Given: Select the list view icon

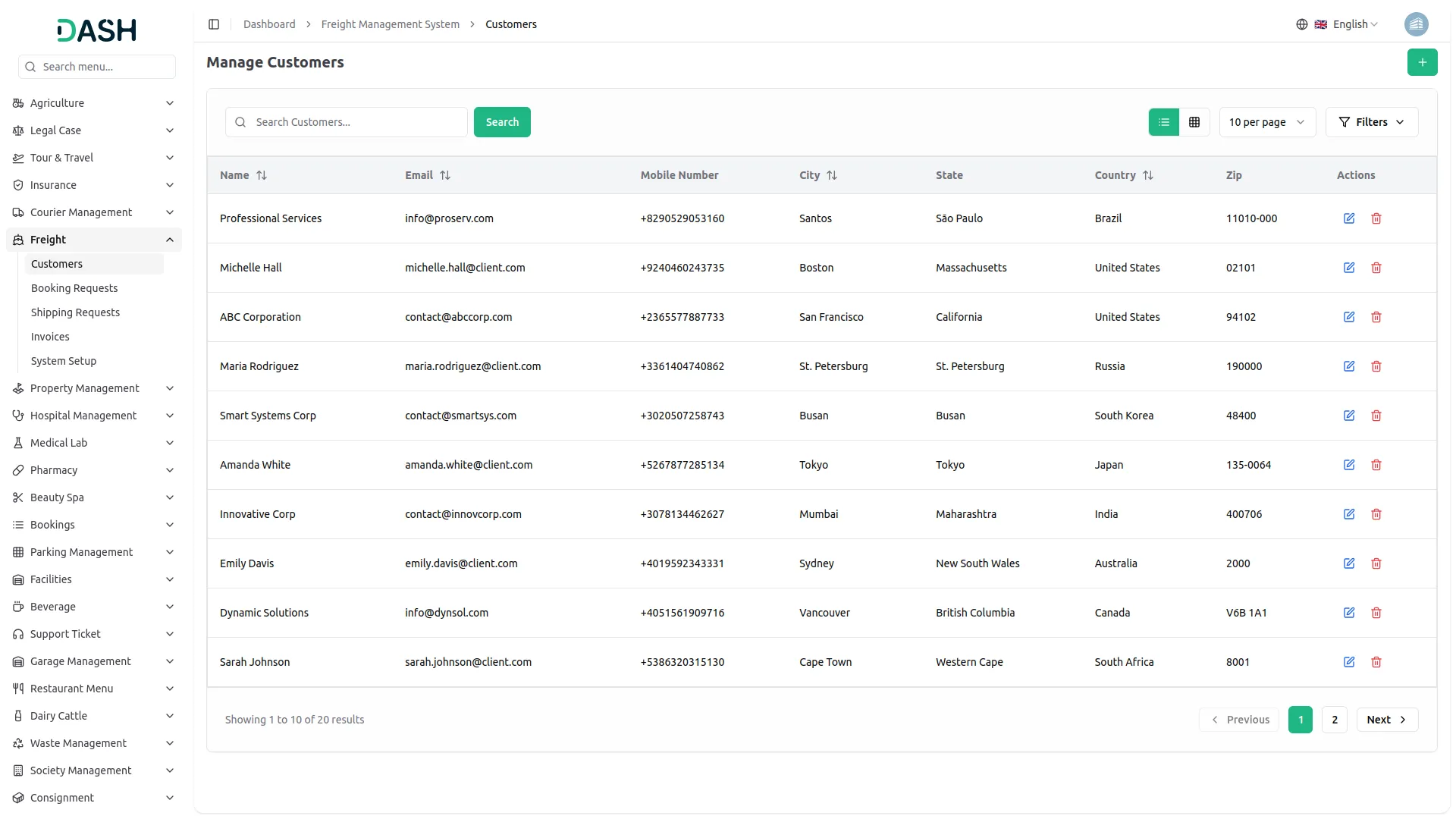Looking at the screenshot, I should coord(1164,122).
